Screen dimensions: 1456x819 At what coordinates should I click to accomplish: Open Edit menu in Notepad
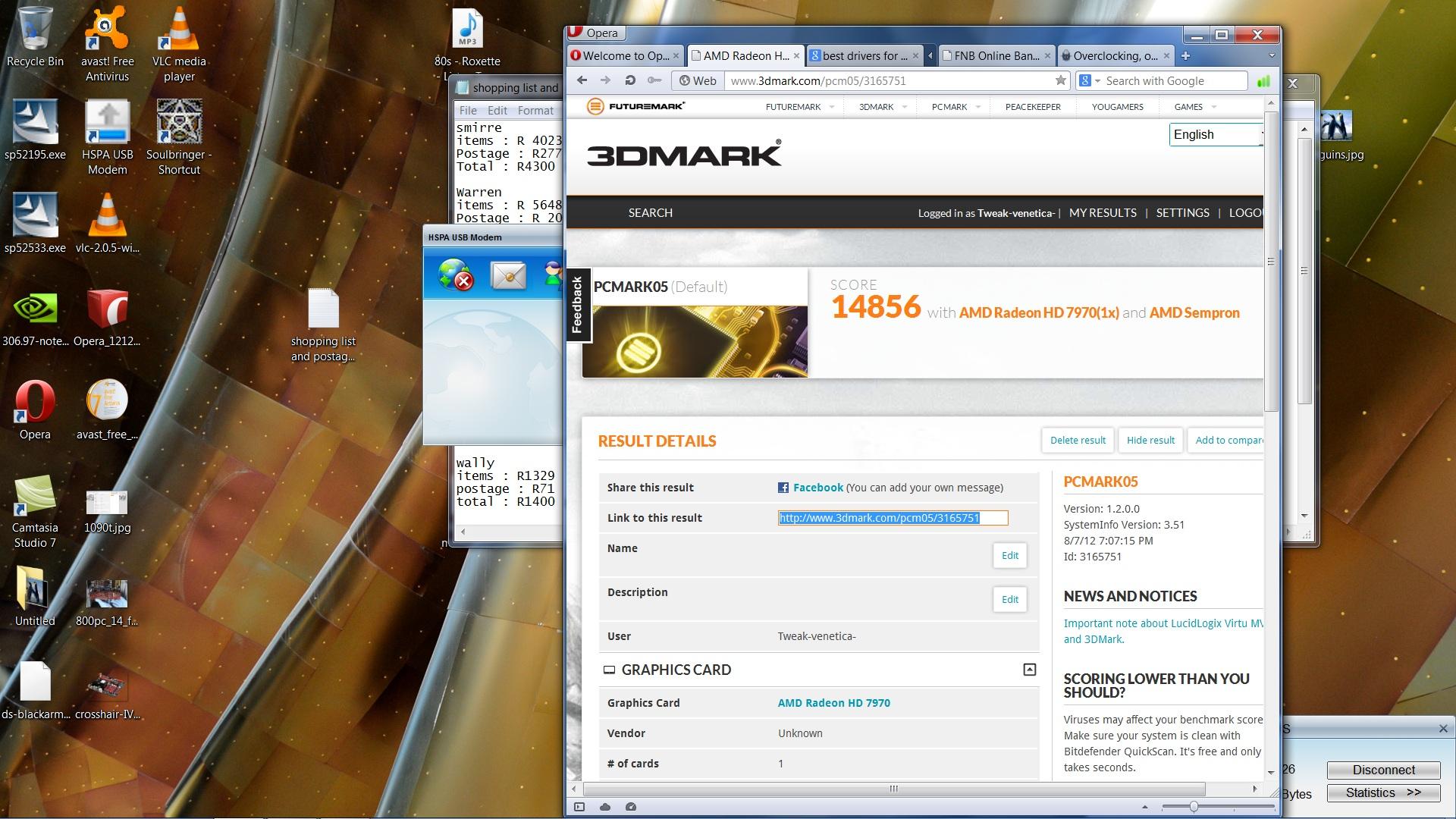497,111
